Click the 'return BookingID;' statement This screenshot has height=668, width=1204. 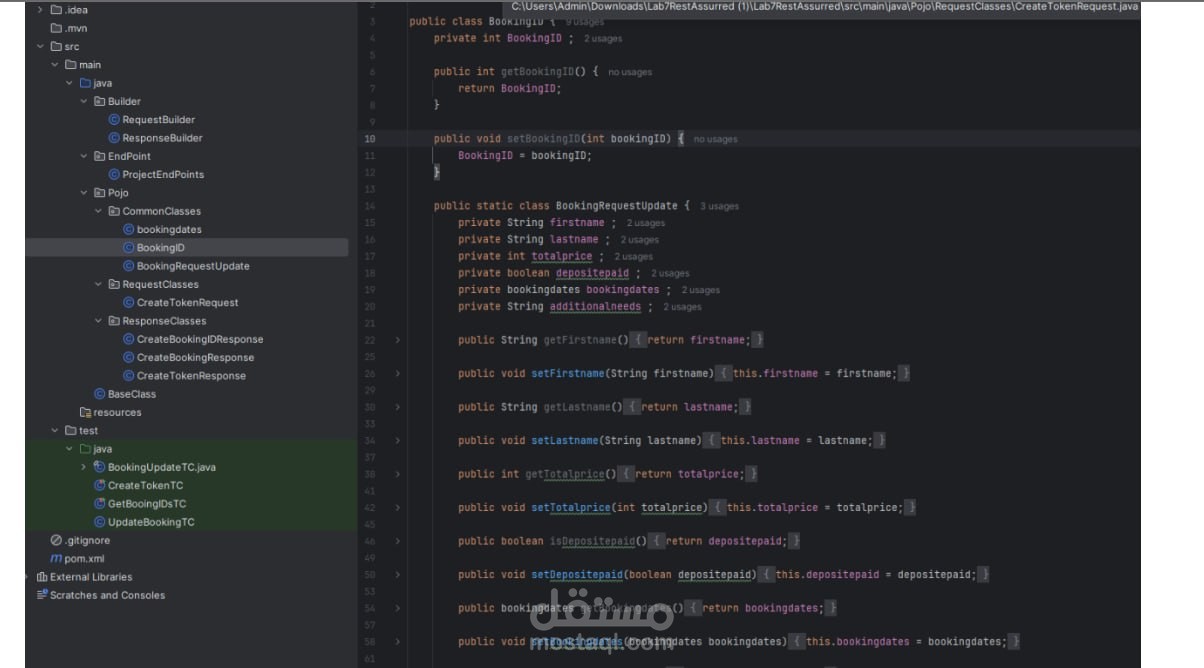510,88
